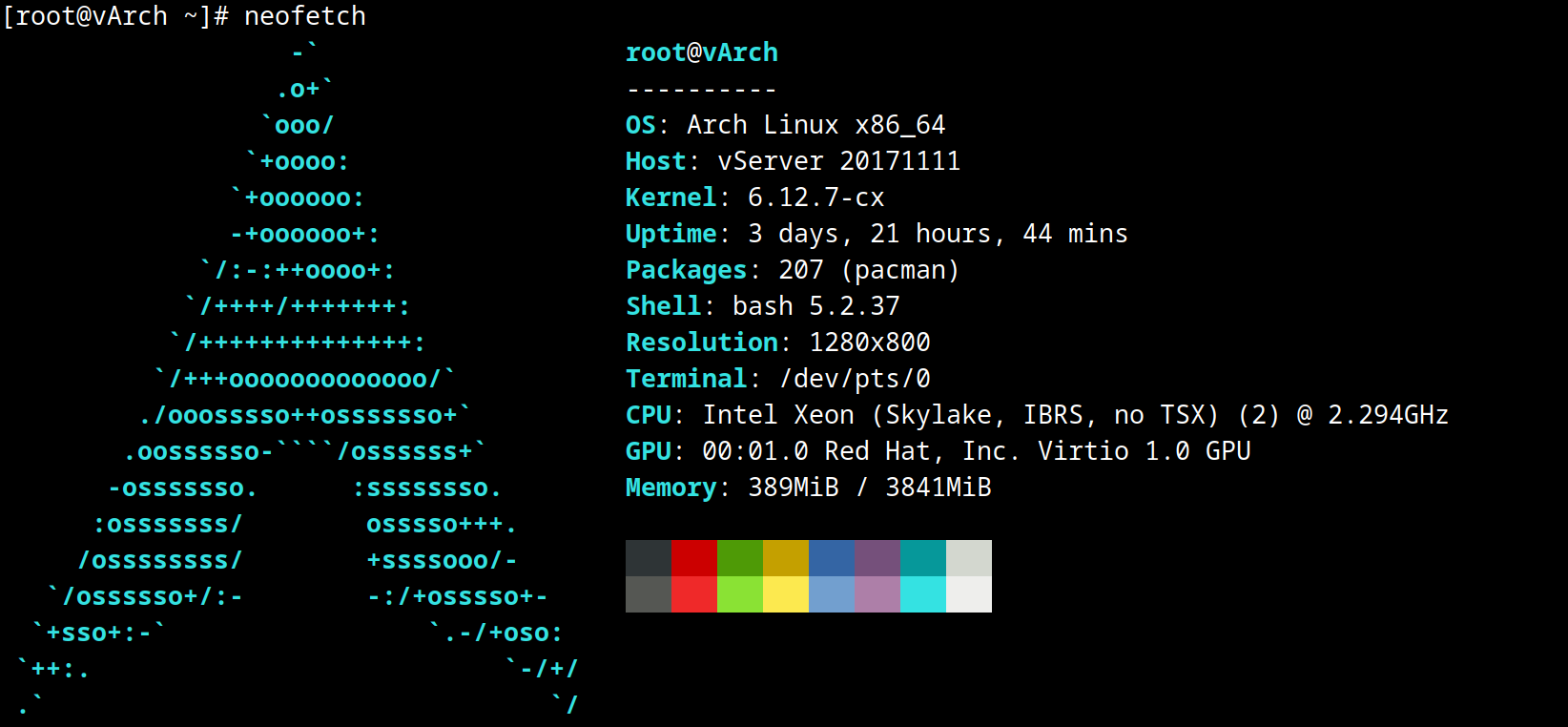Click the 'Uptime' label

pyautogui.click(x=671, y=234)
